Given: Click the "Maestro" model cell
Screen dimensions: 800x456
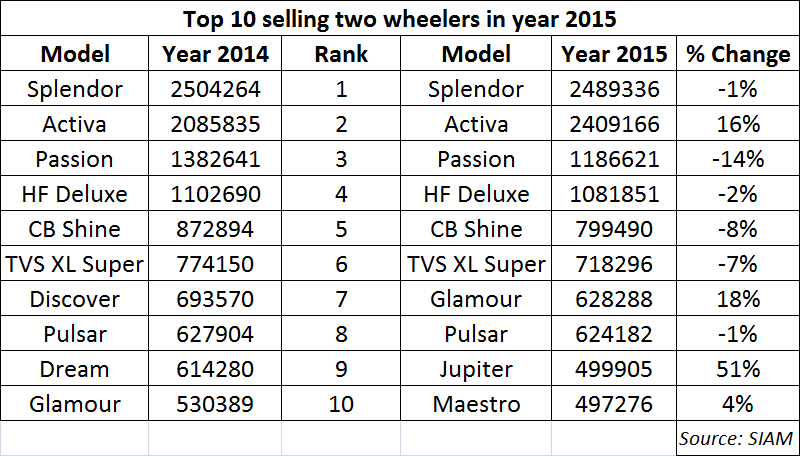Looking at the screenshot, I should (478, 404).
